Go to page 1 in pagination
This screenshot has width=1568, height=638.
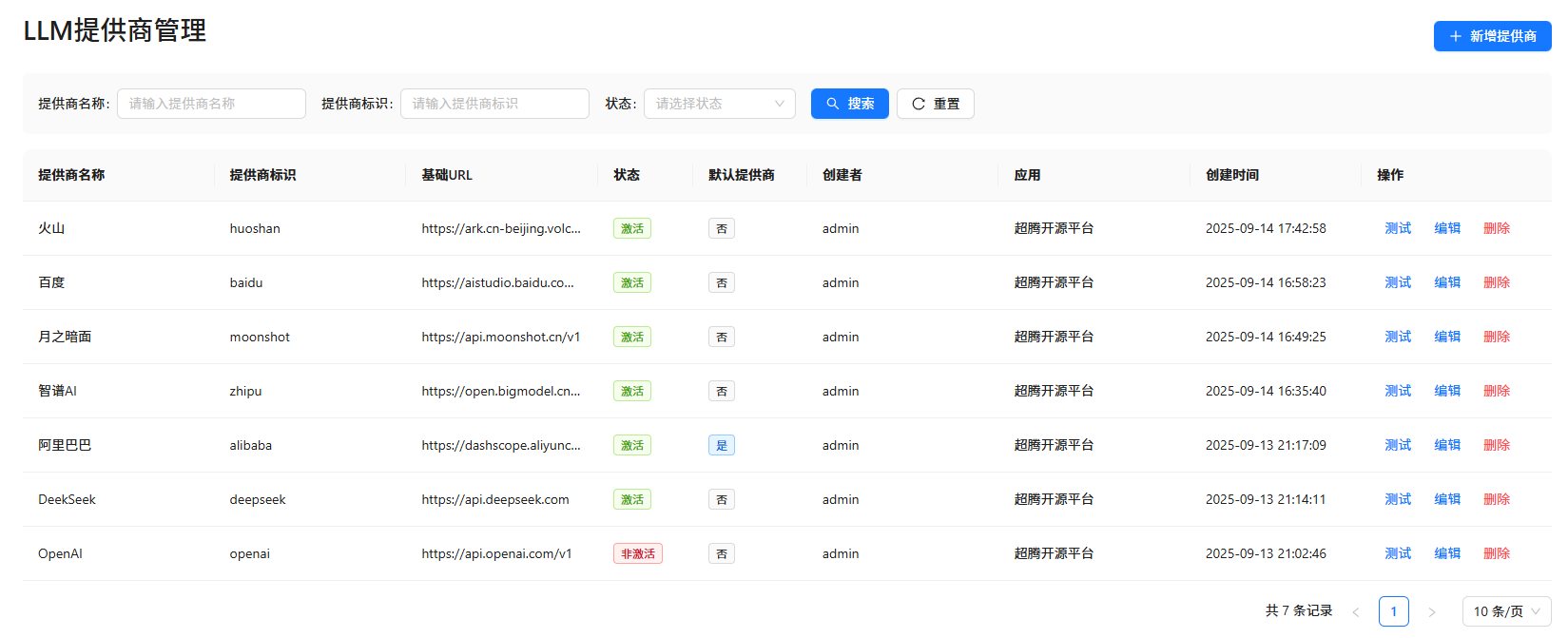coord(1393,611)
